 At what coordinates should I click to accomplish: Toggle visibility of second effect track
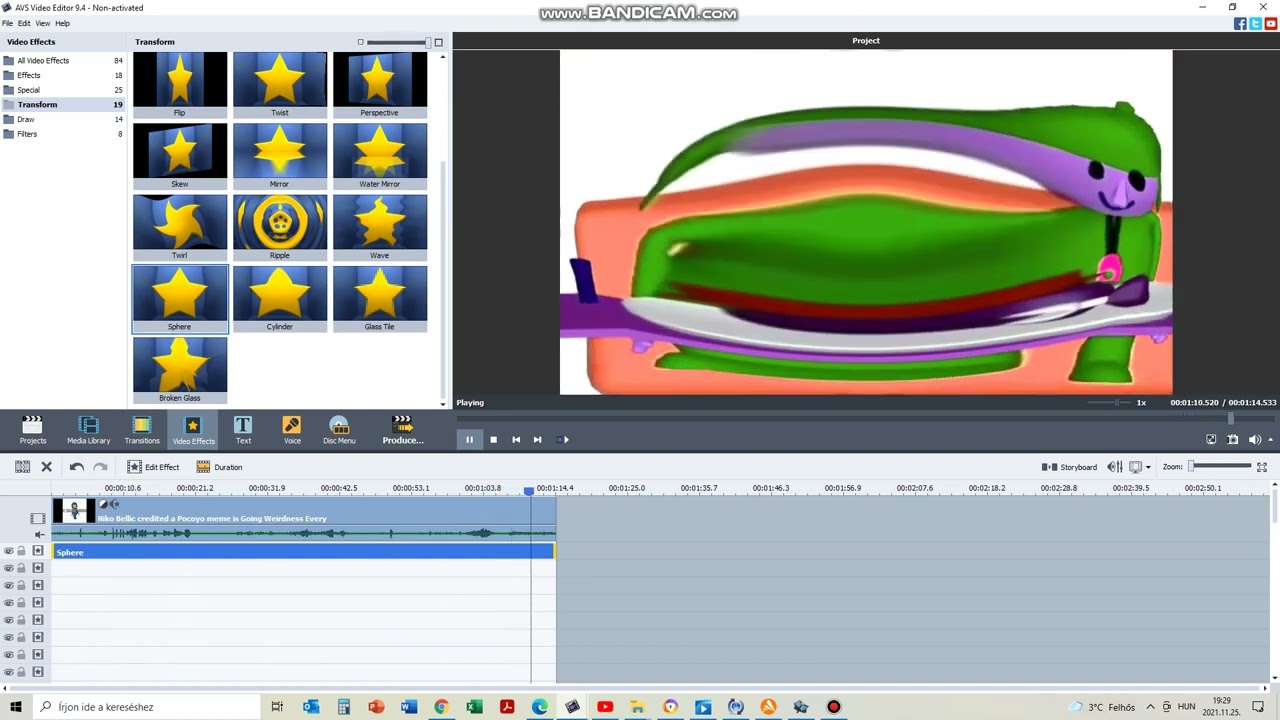9,568
